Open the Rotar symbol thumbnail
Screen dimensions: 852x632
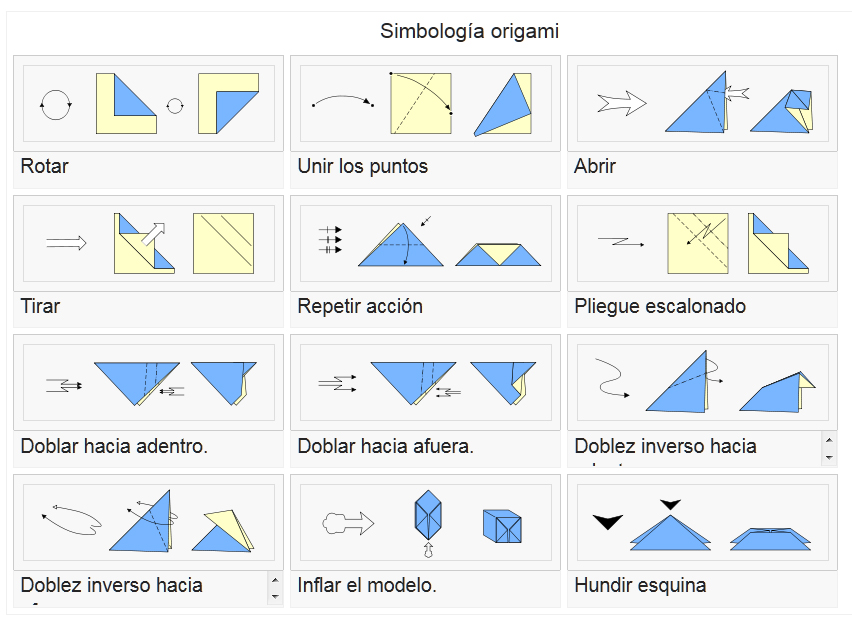(x=148, y=103)
